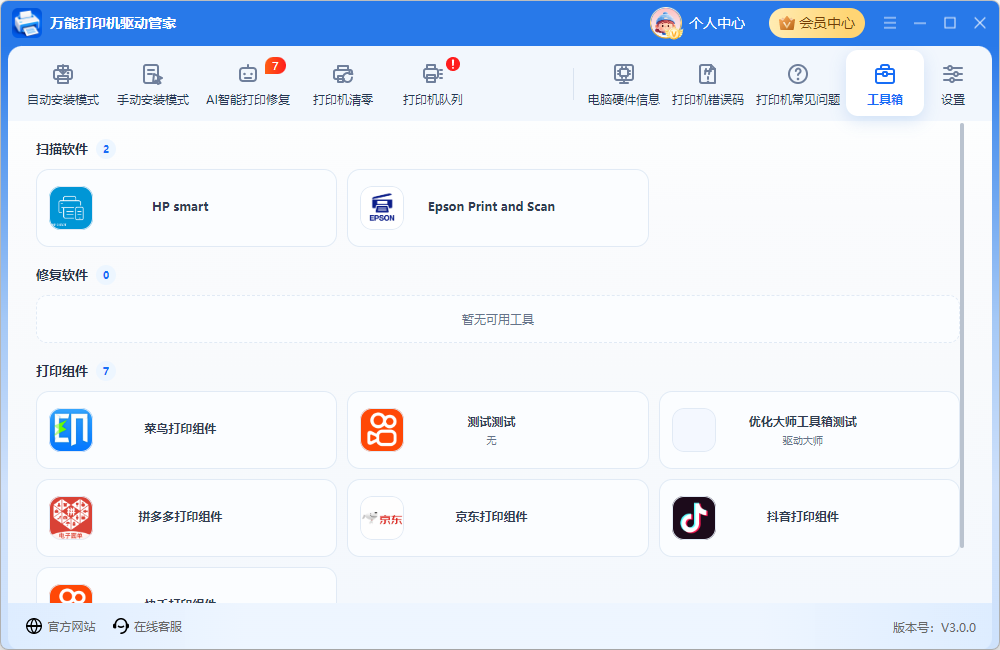Select the 工具箱 toolbox tab

(885, 84)
